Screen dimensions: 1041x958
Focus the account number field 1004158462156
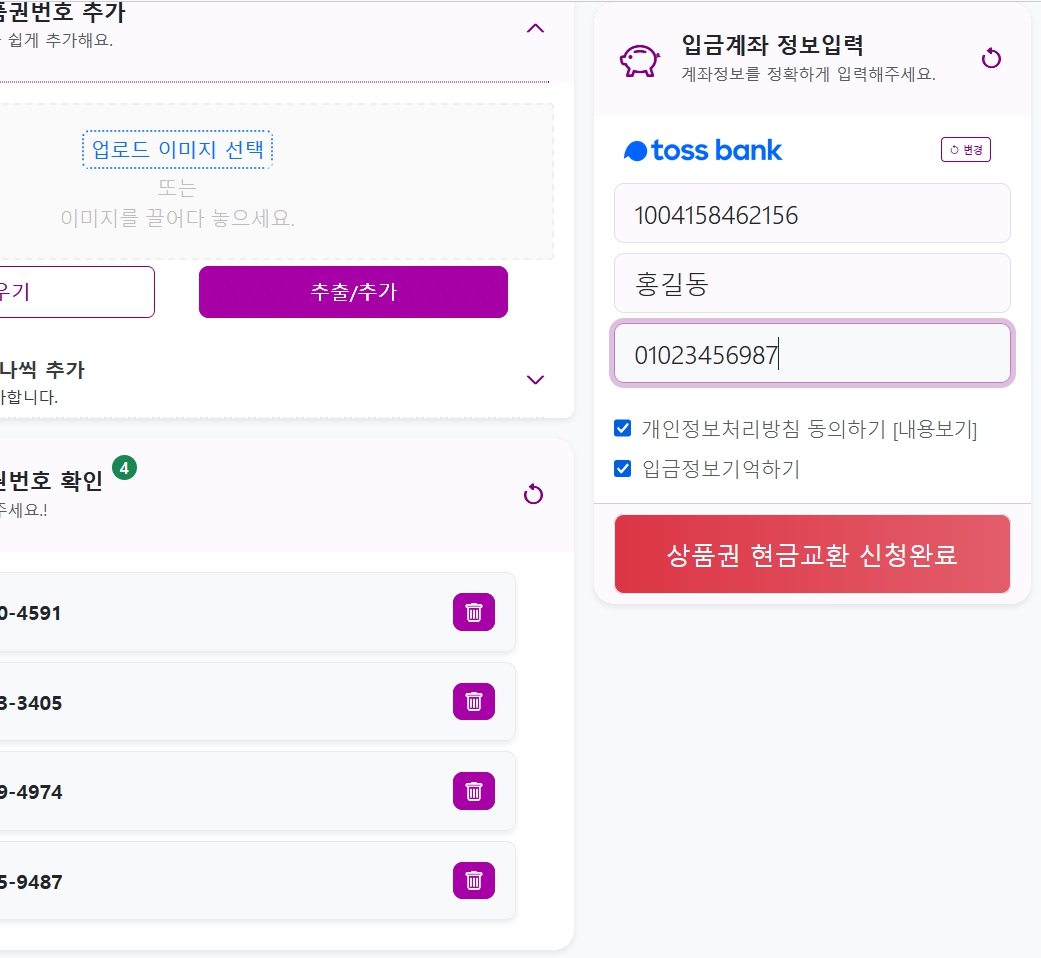click(812, 213)
